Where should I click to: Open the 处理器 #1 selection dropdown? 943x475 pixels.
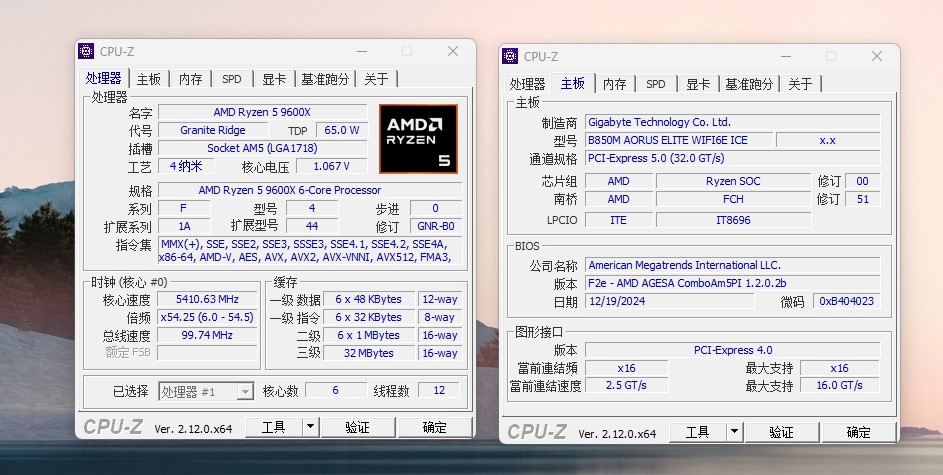click(206, 391)
